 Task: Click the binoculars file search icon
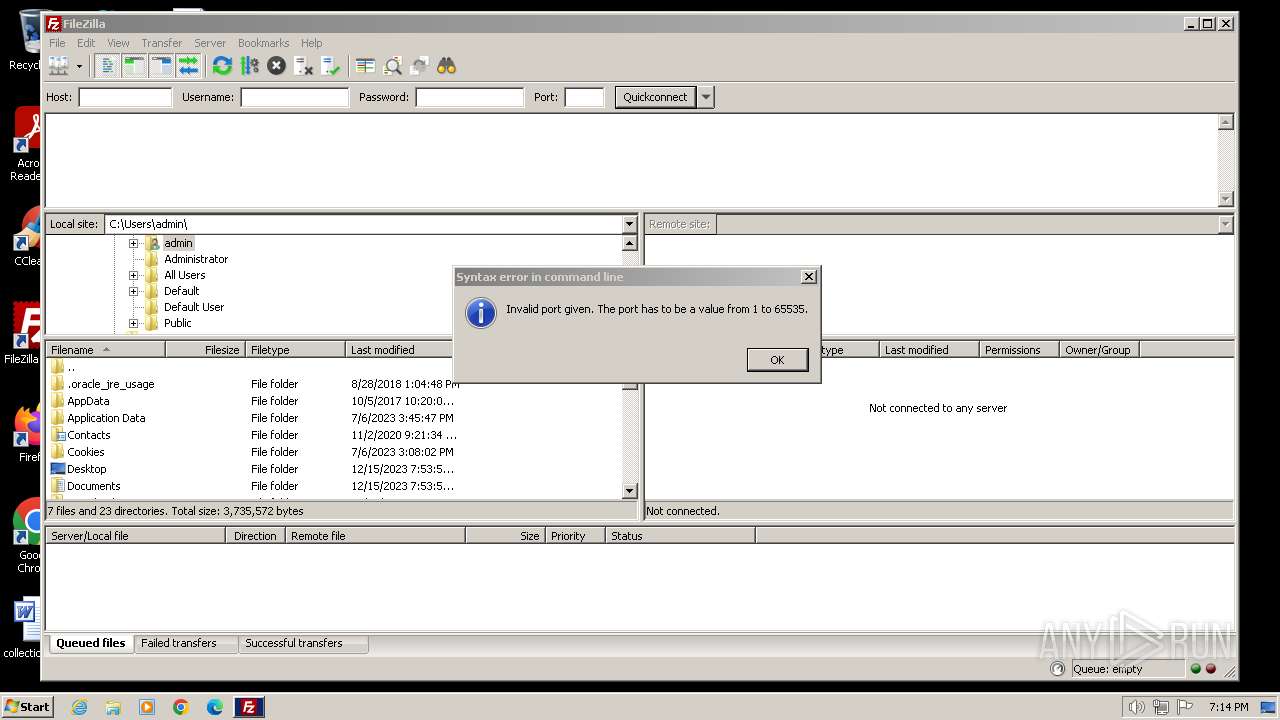446,66
